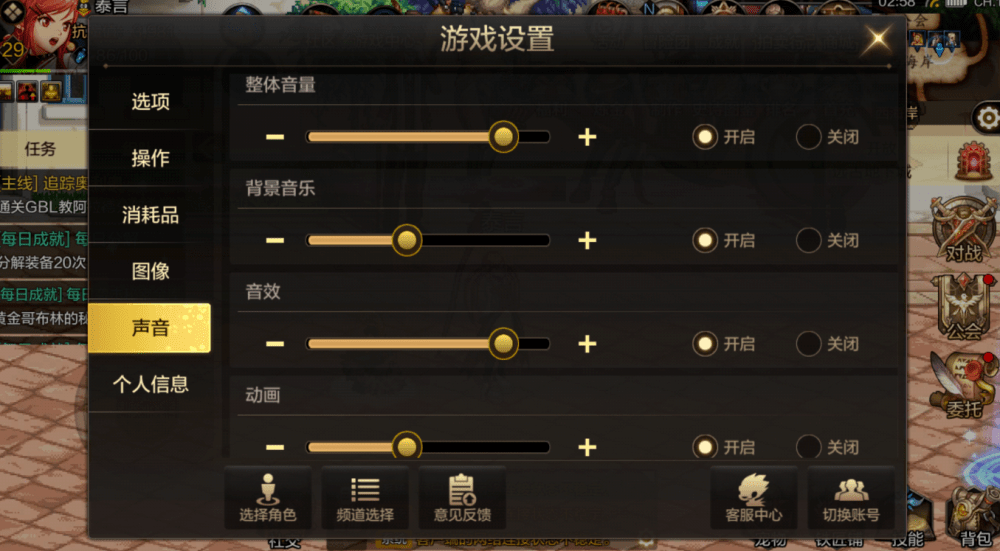Open 频道选择 channel list icon
This screenshot has width=1000, height=551.
coord(365,497)
